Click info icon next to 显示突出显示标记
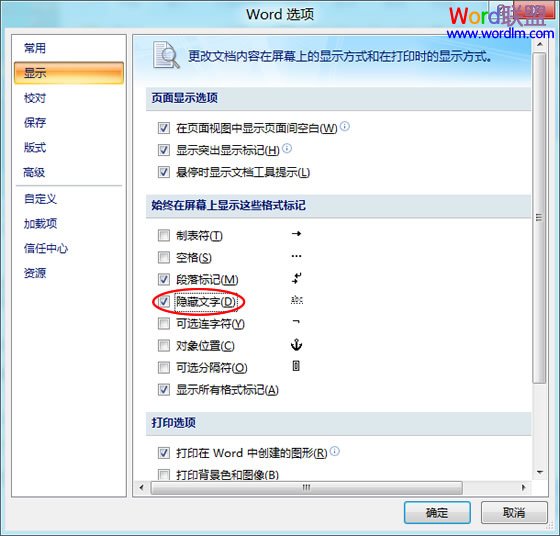 [287, 148]
